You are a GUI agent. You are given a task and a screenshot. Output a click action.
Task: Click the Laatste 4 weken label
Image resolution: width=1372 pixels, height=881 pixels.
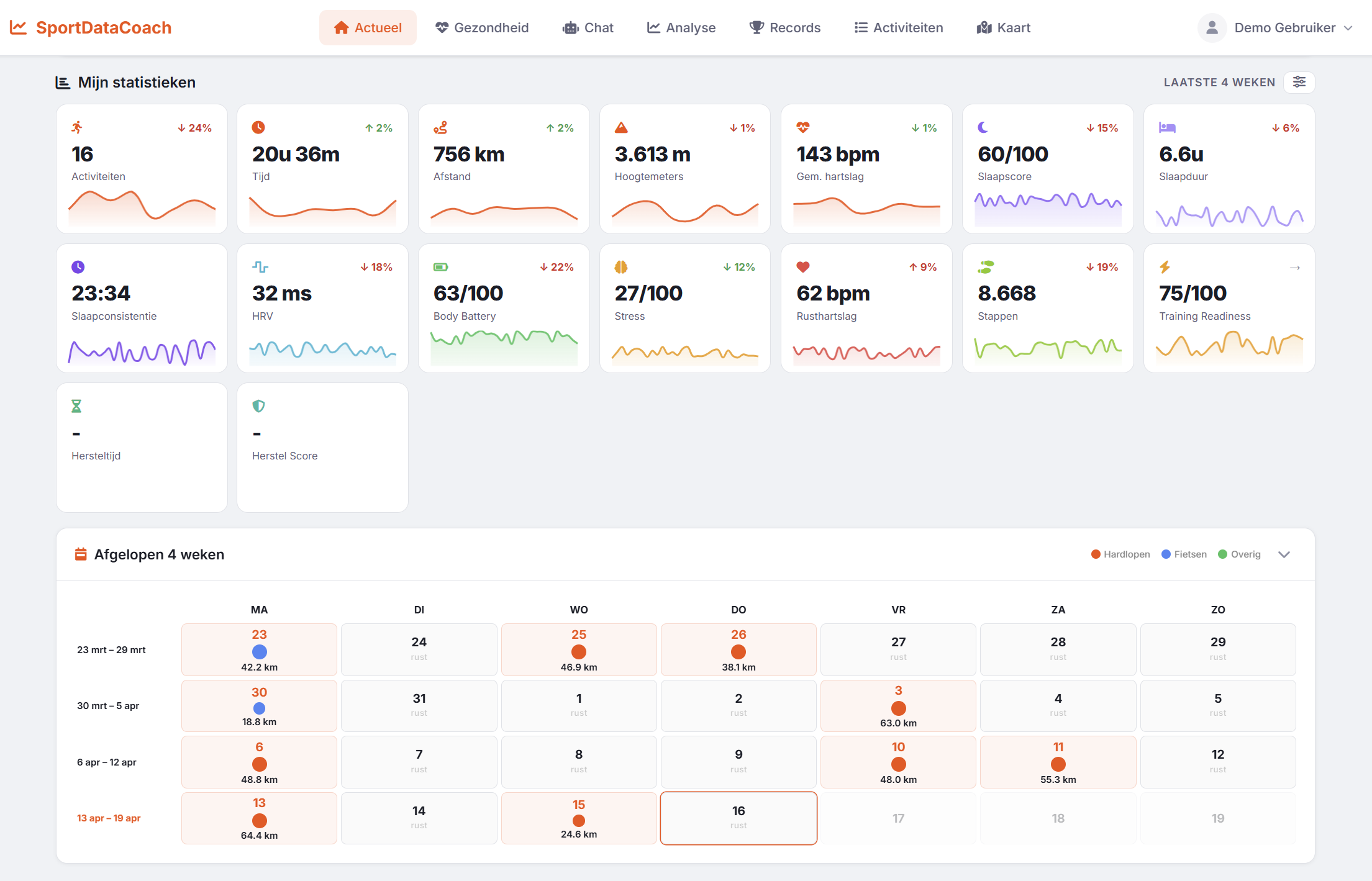[1219, 82]
